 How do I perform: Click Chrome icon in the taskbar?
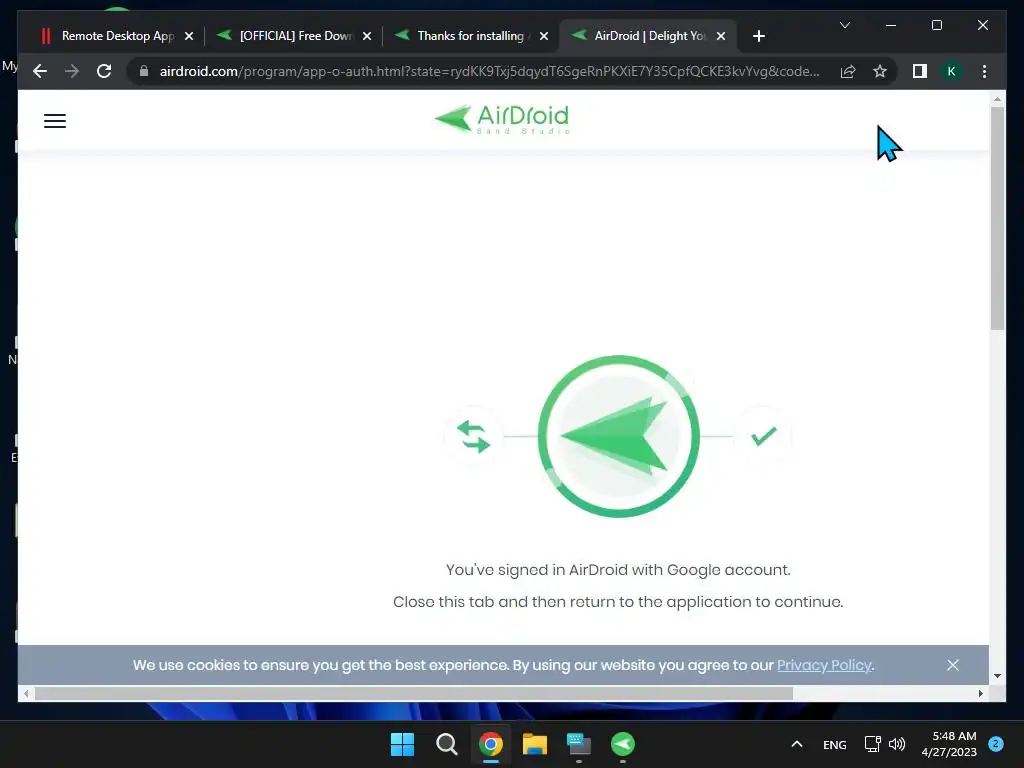pos(490,744)
